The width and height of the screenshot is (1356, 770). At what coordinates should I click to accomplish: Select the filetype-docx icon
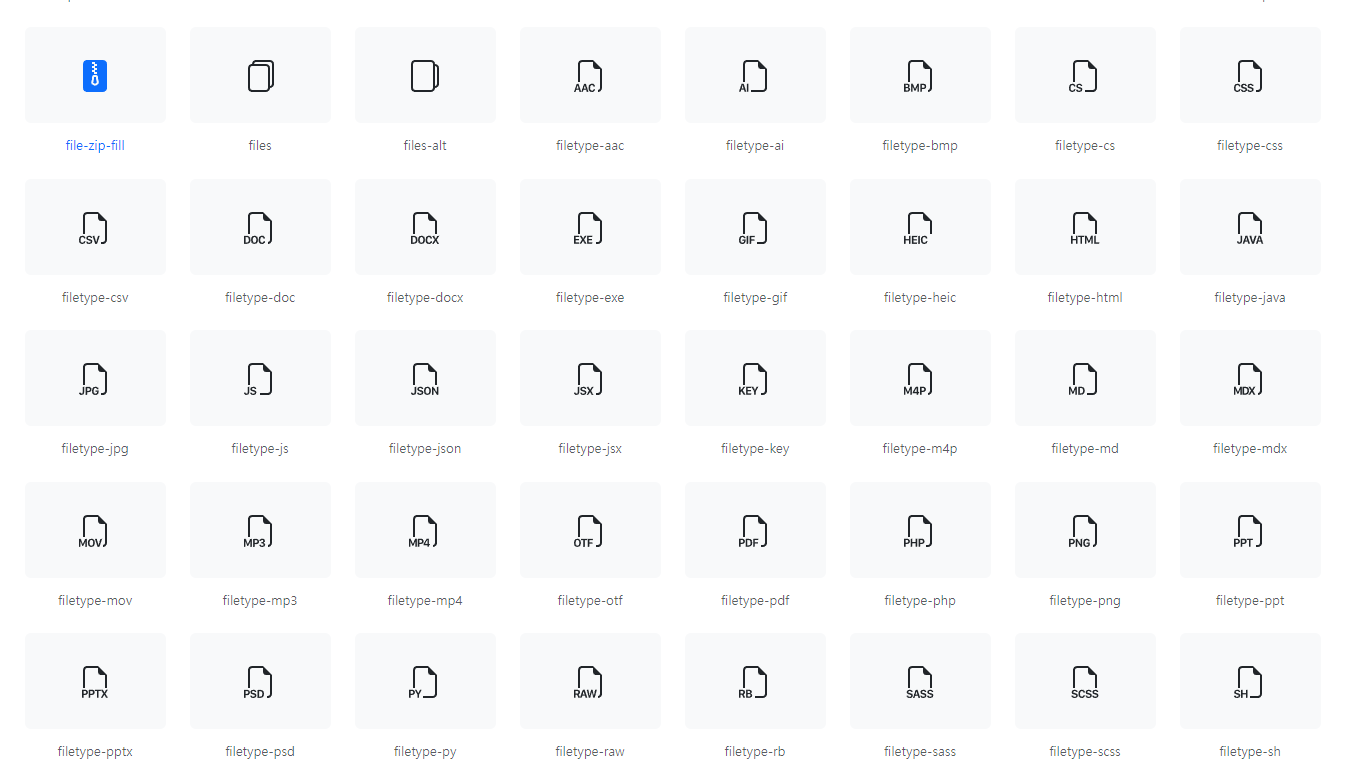425,228
